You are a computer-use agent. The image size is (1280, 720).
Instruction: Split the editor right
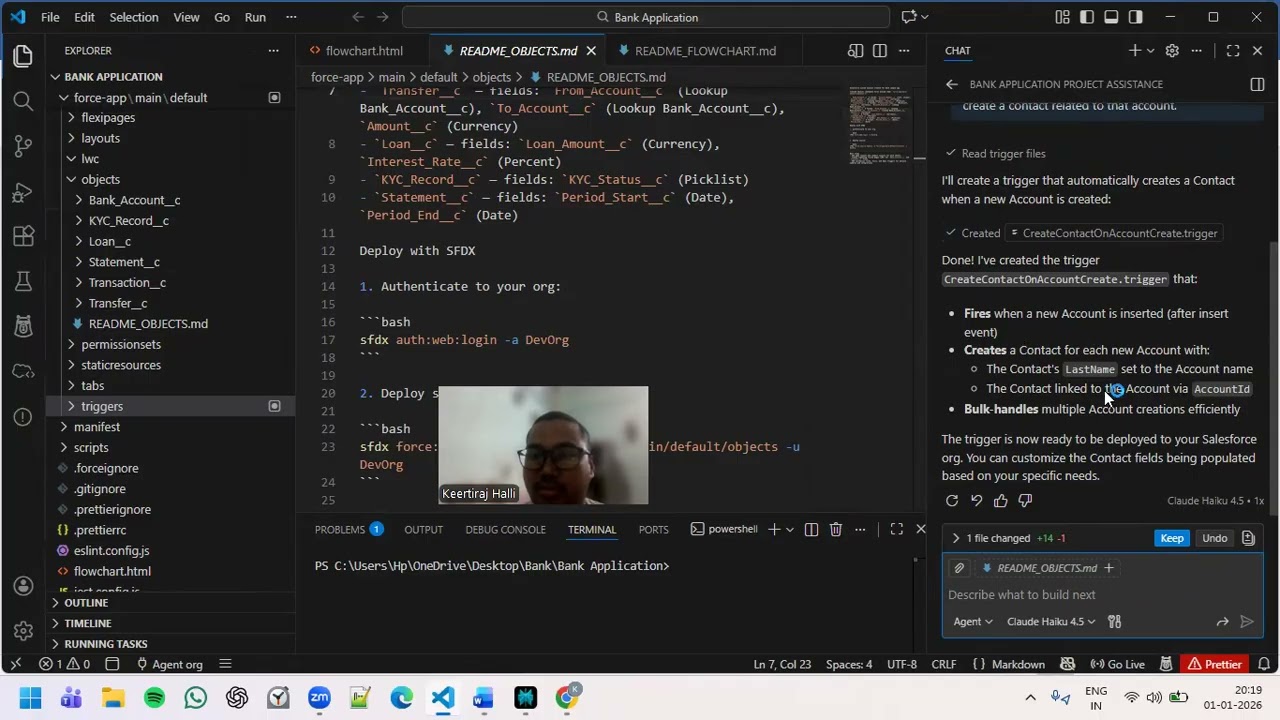pos(880,50)
